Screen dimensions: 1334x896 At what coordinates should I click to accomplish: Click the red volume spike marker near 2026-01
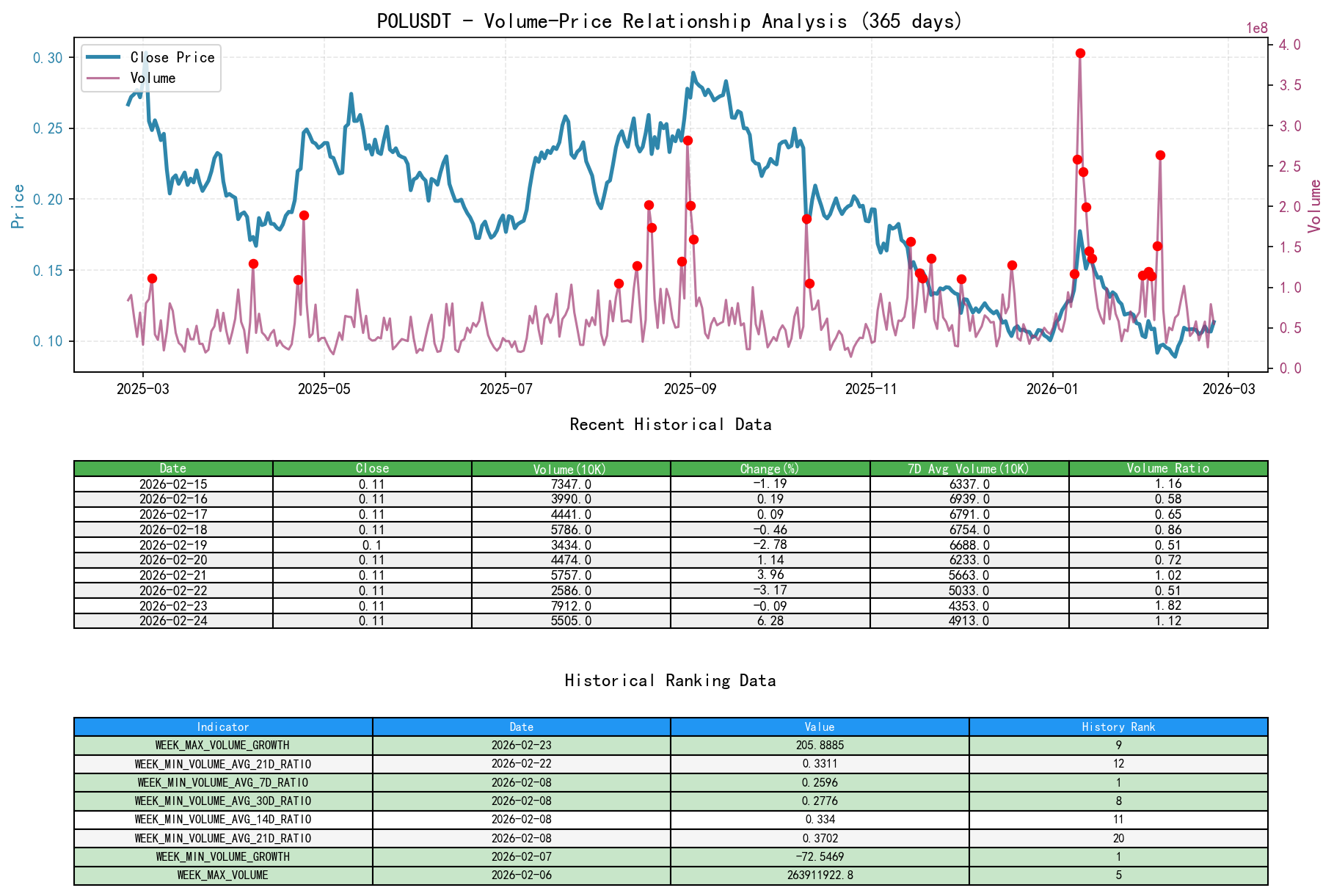click(1080, 53)
